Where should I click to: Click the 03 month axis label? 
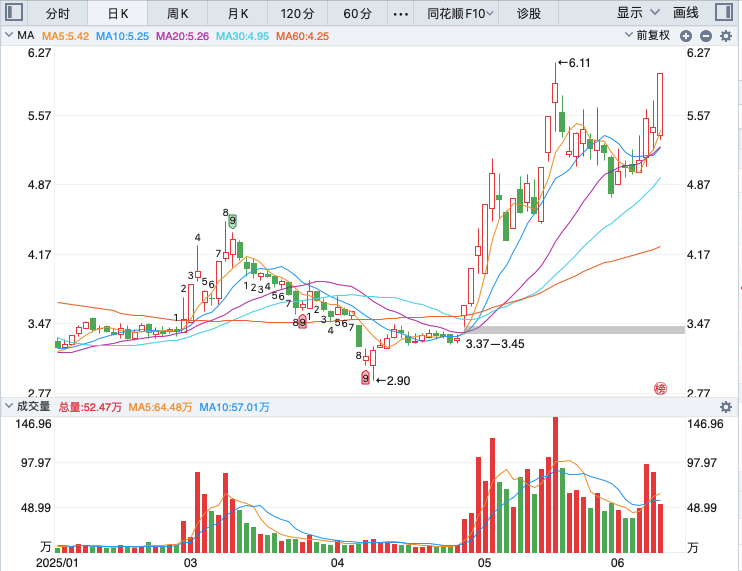tap(190, 563)
